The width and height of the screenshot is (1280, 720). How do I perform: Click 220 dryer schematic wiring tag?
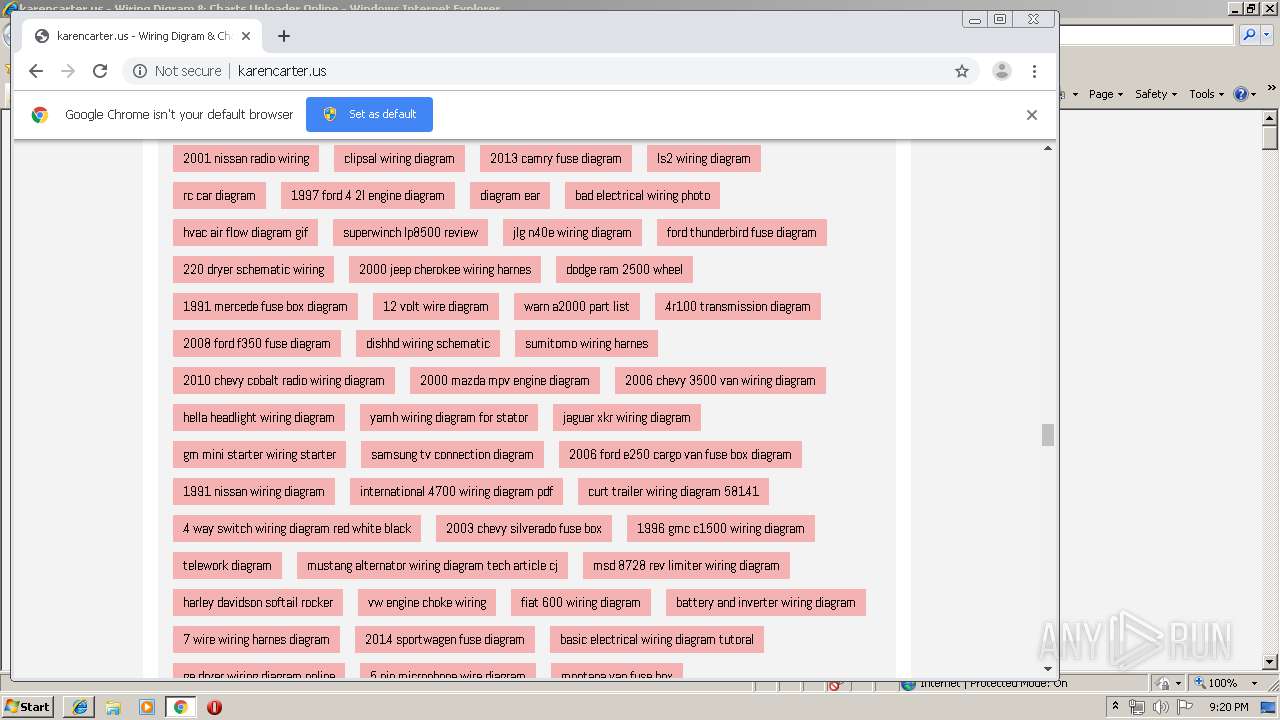point(254,269)
